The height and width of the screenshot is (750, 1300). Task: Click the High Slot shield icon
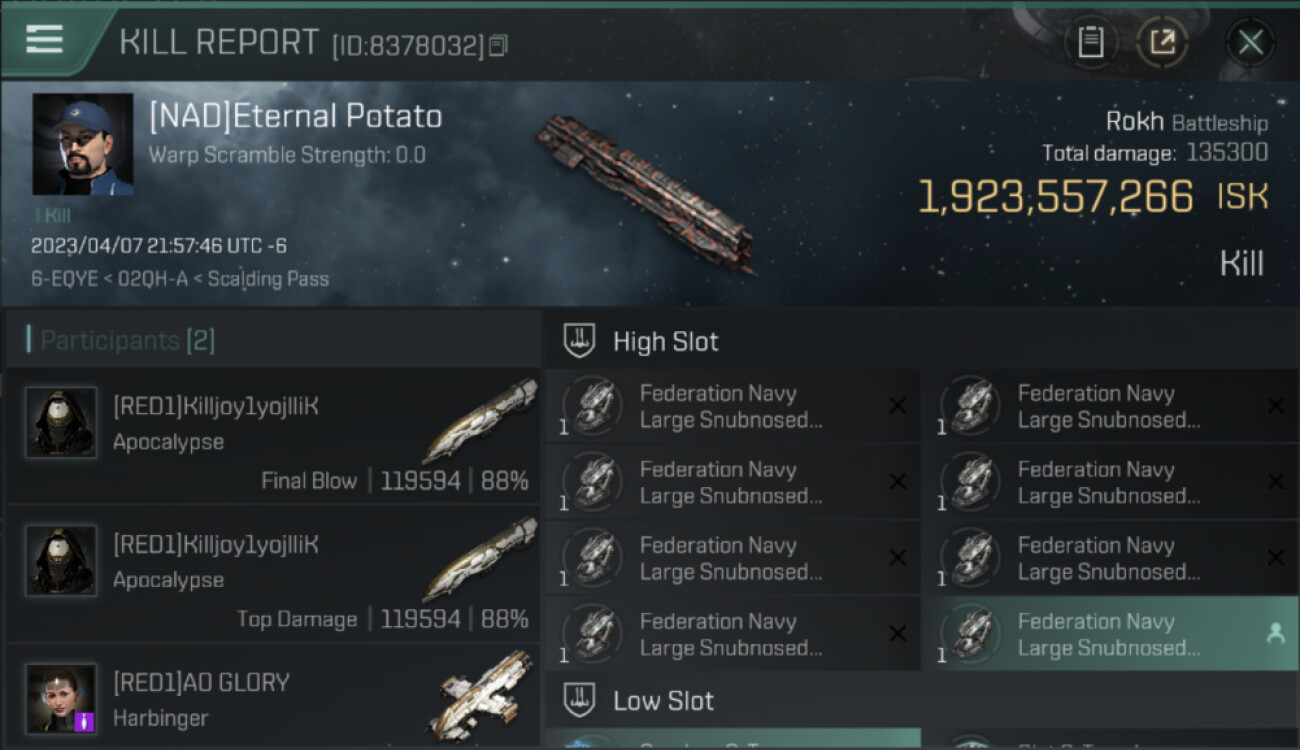[x=579, y=341]
